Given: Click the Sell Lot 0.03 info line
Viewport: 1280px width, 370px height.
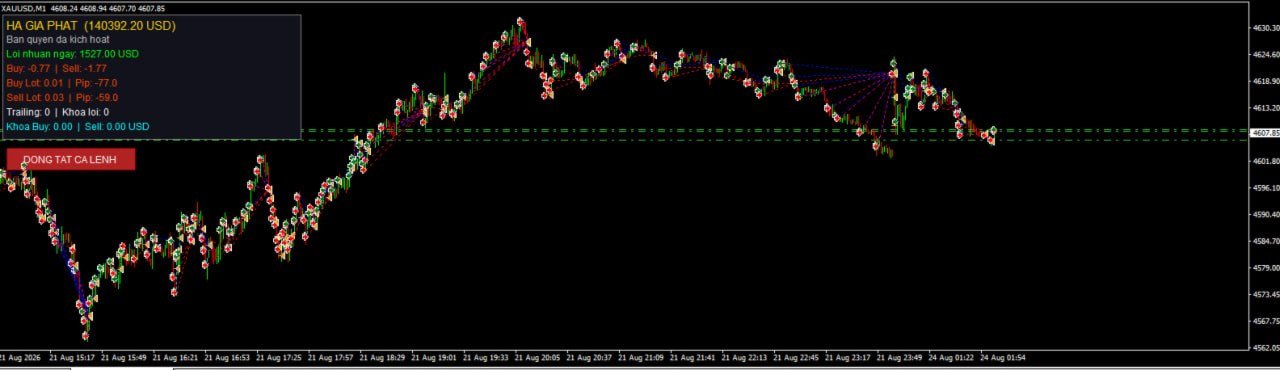Looking at the screenshot, I should [62, 98].
